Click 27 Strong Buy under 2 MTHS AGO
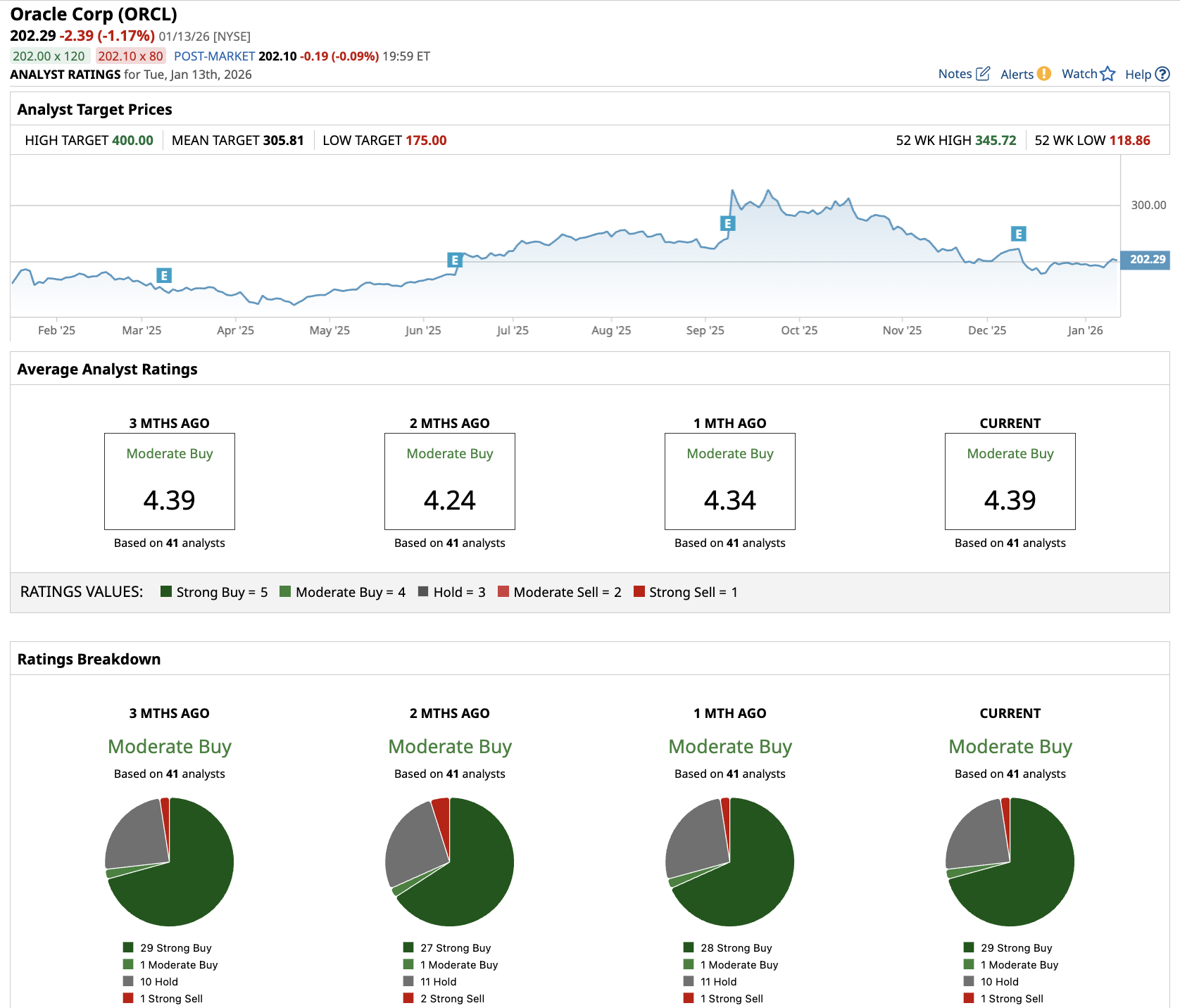1180x1008 pixels. (x=456, y=947)
